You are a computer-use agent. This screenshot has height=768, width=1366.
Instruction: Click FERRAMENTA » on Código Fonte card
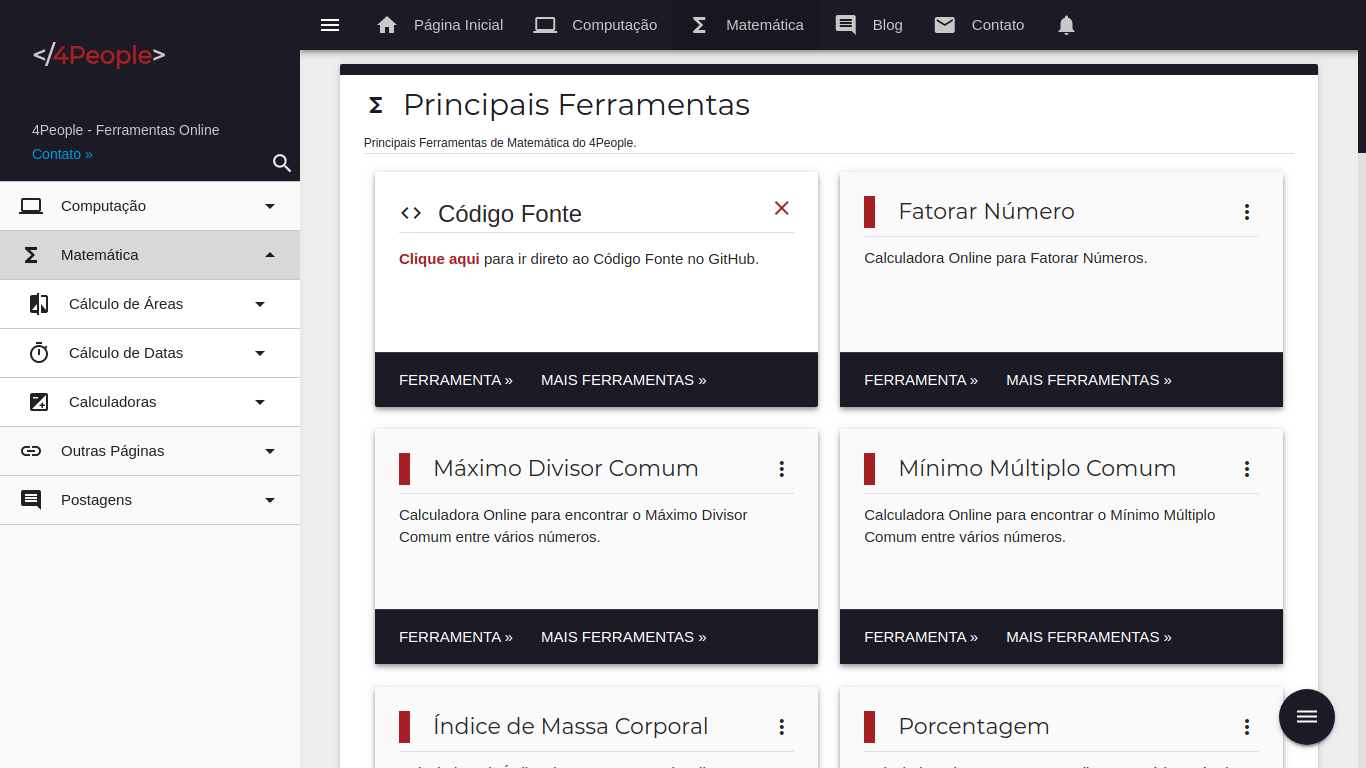456,380
